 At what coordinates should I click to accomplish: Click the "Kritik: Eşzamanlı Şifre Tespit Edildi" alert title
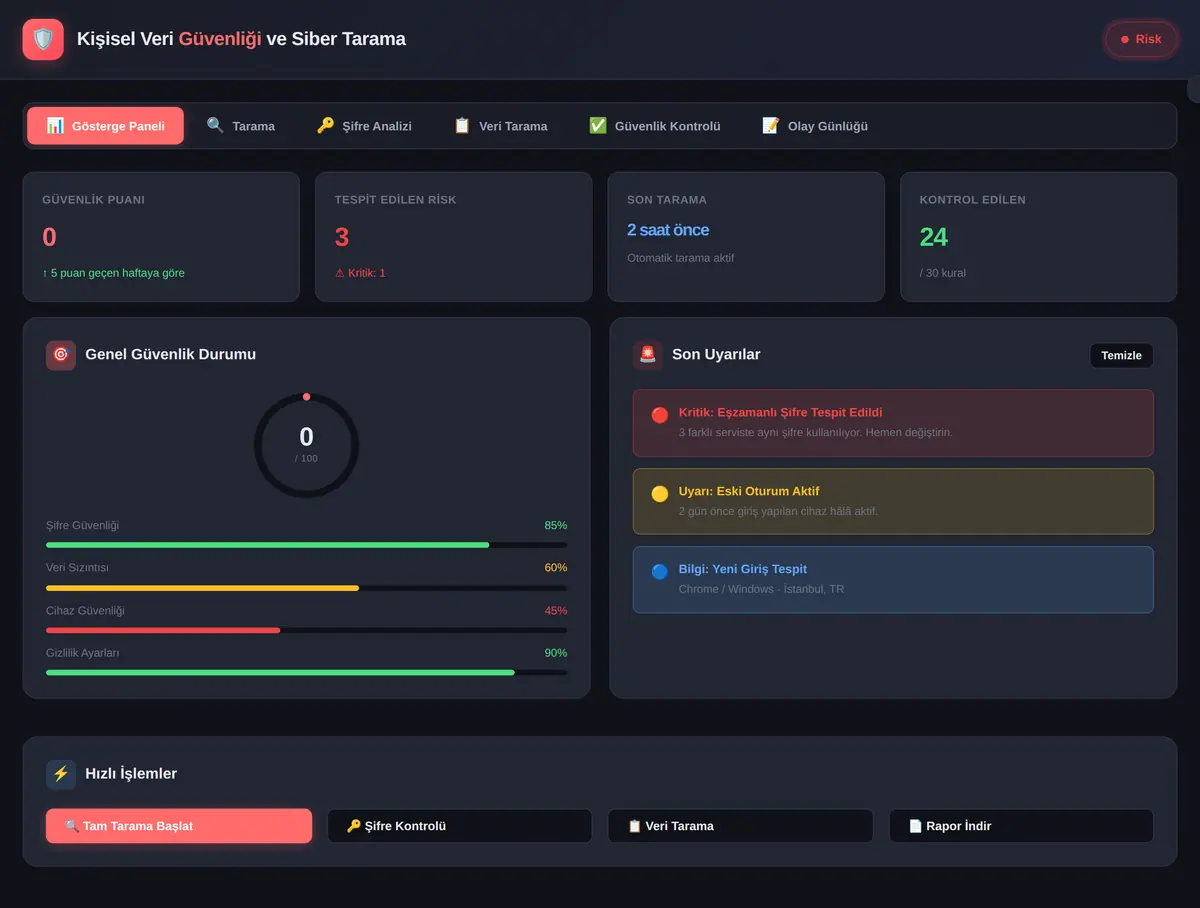[x=780, y=412]
